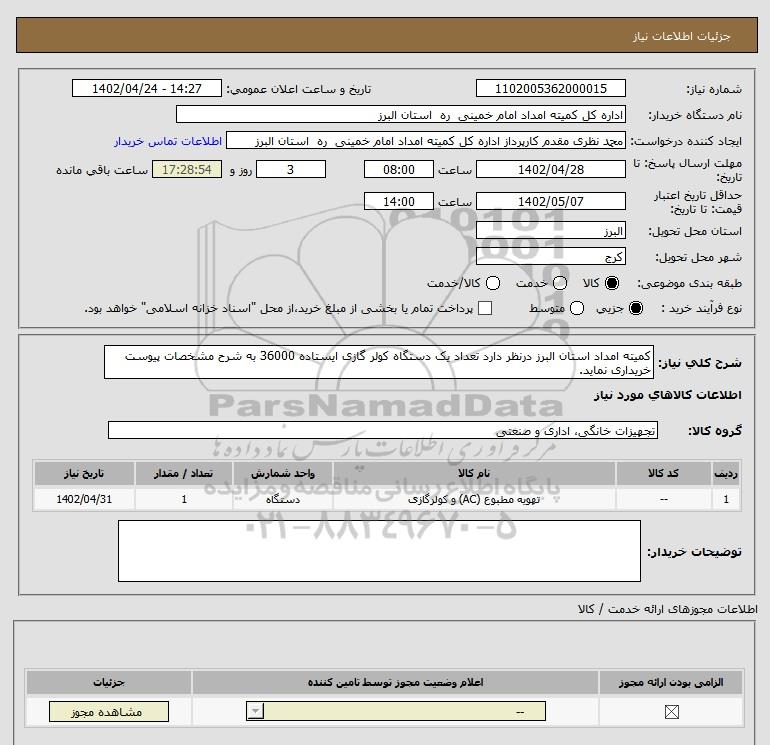This screenshot has width=770, height=745.
Task: Select the خدمت radio button
Action: (560, 283)
